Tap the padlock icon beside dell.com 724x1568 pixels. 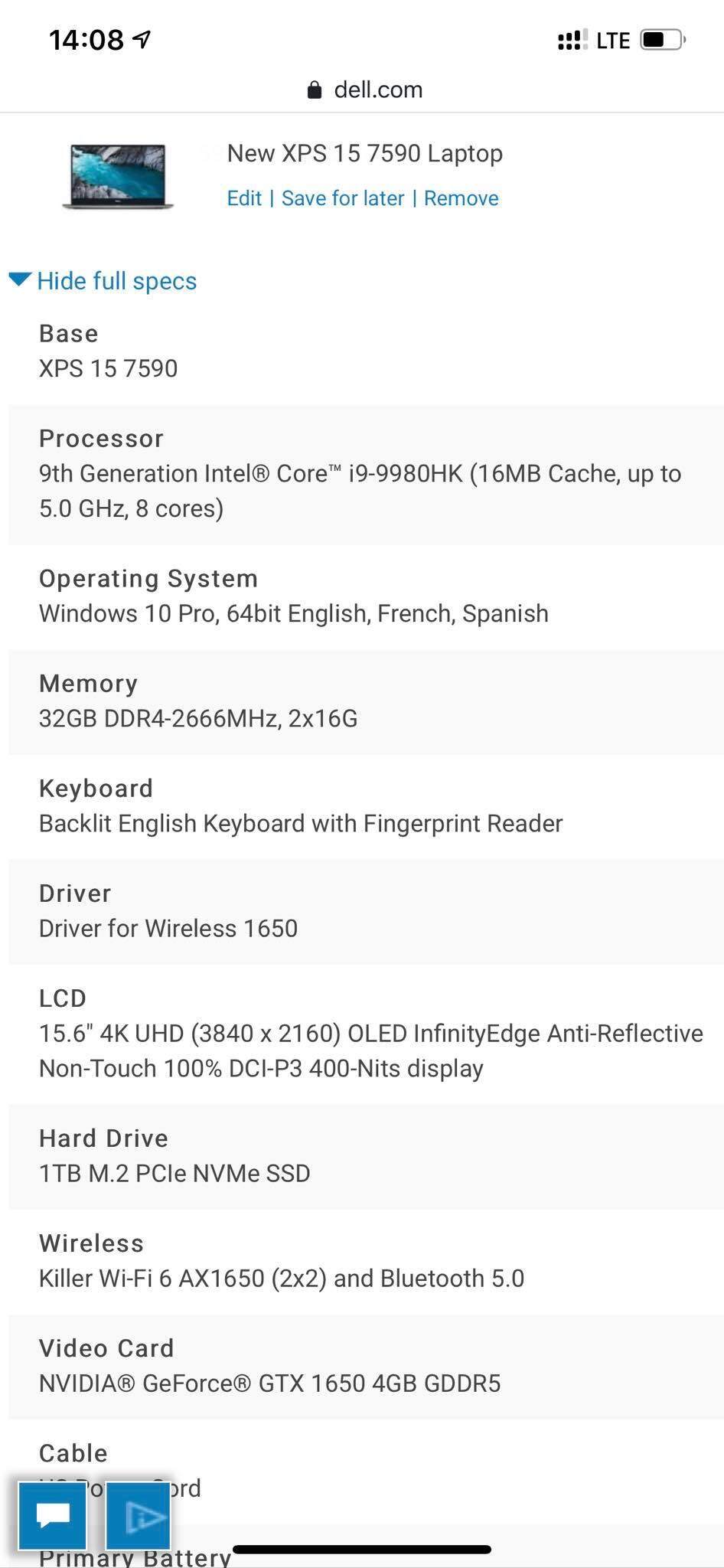314,90
